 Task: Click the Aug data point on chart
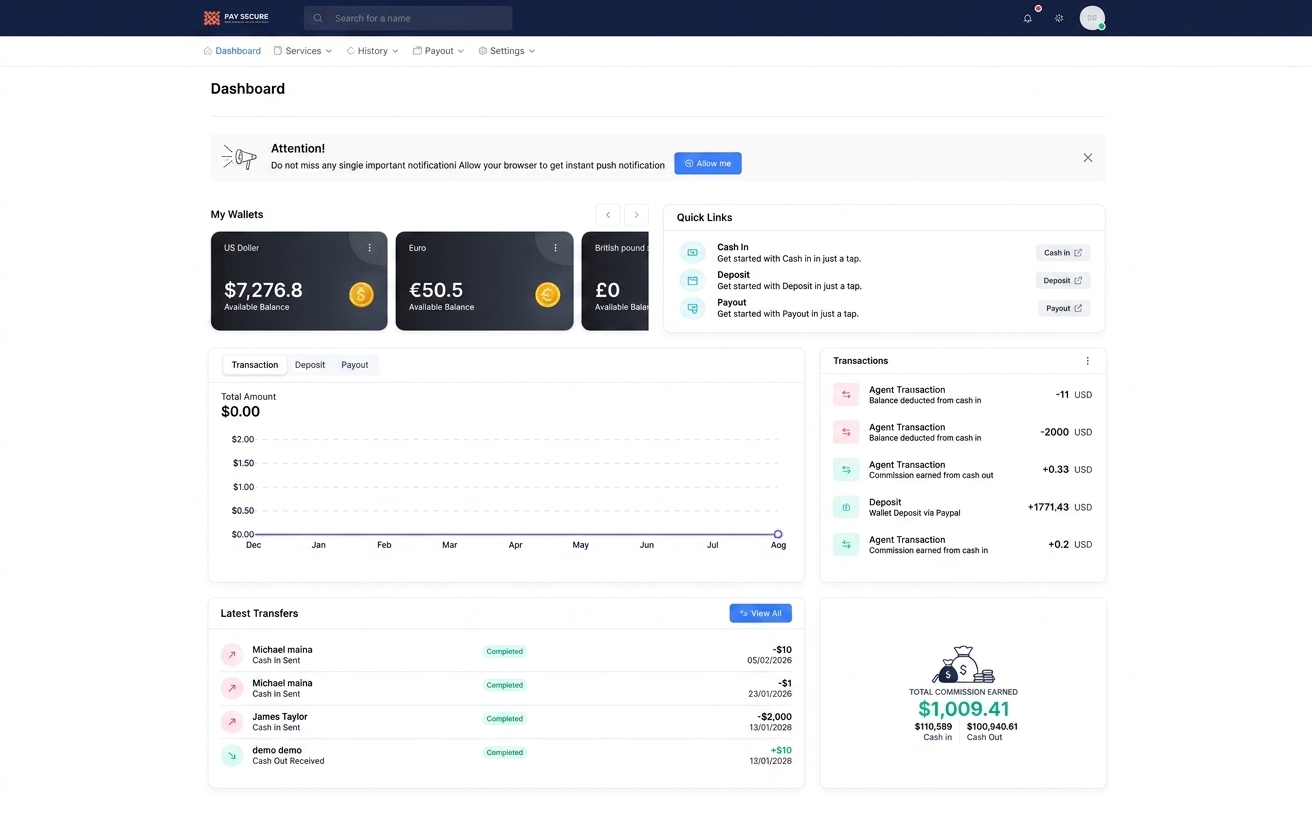pos(778,534)
